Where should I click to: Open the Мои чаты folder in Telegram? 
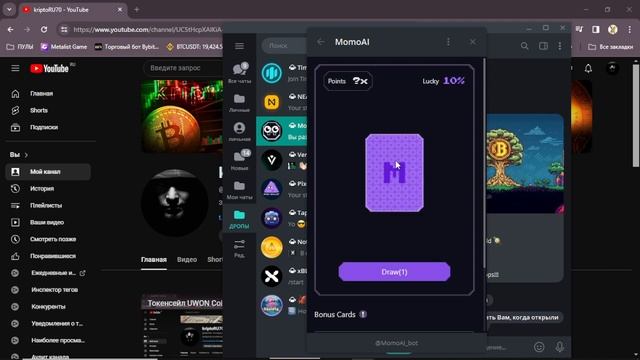(240, 190)
